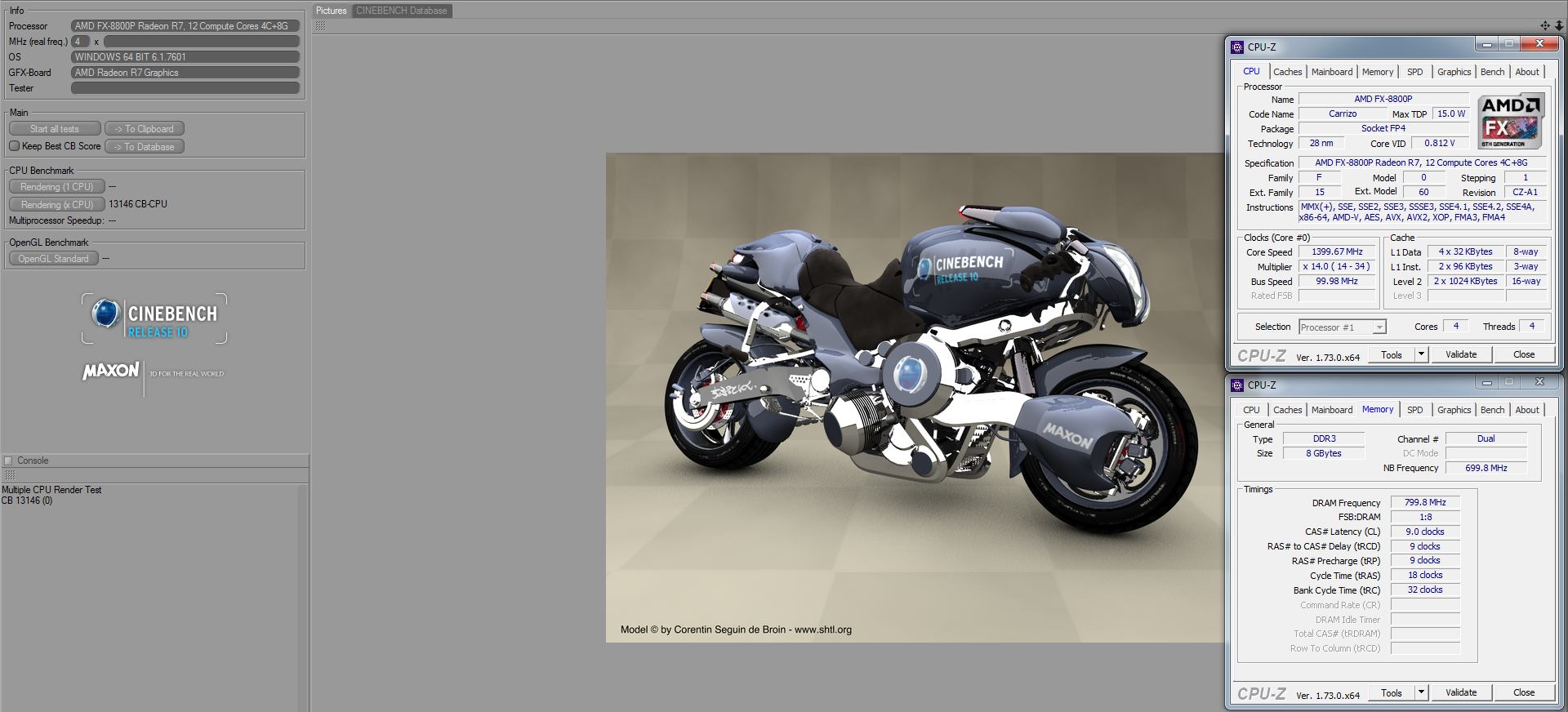Open Memory tab in top CPU-Z window
The height and width of the screenshot is (712, 1568).
[1378, 72]
